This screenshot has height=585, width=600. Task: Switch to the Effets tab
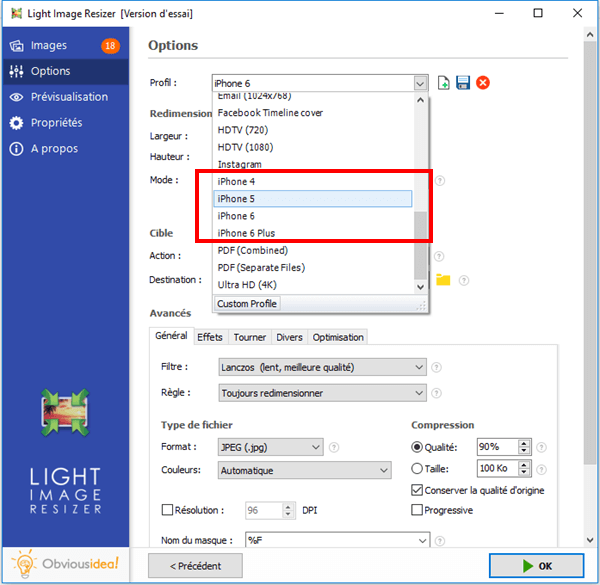tap(210, 337)
